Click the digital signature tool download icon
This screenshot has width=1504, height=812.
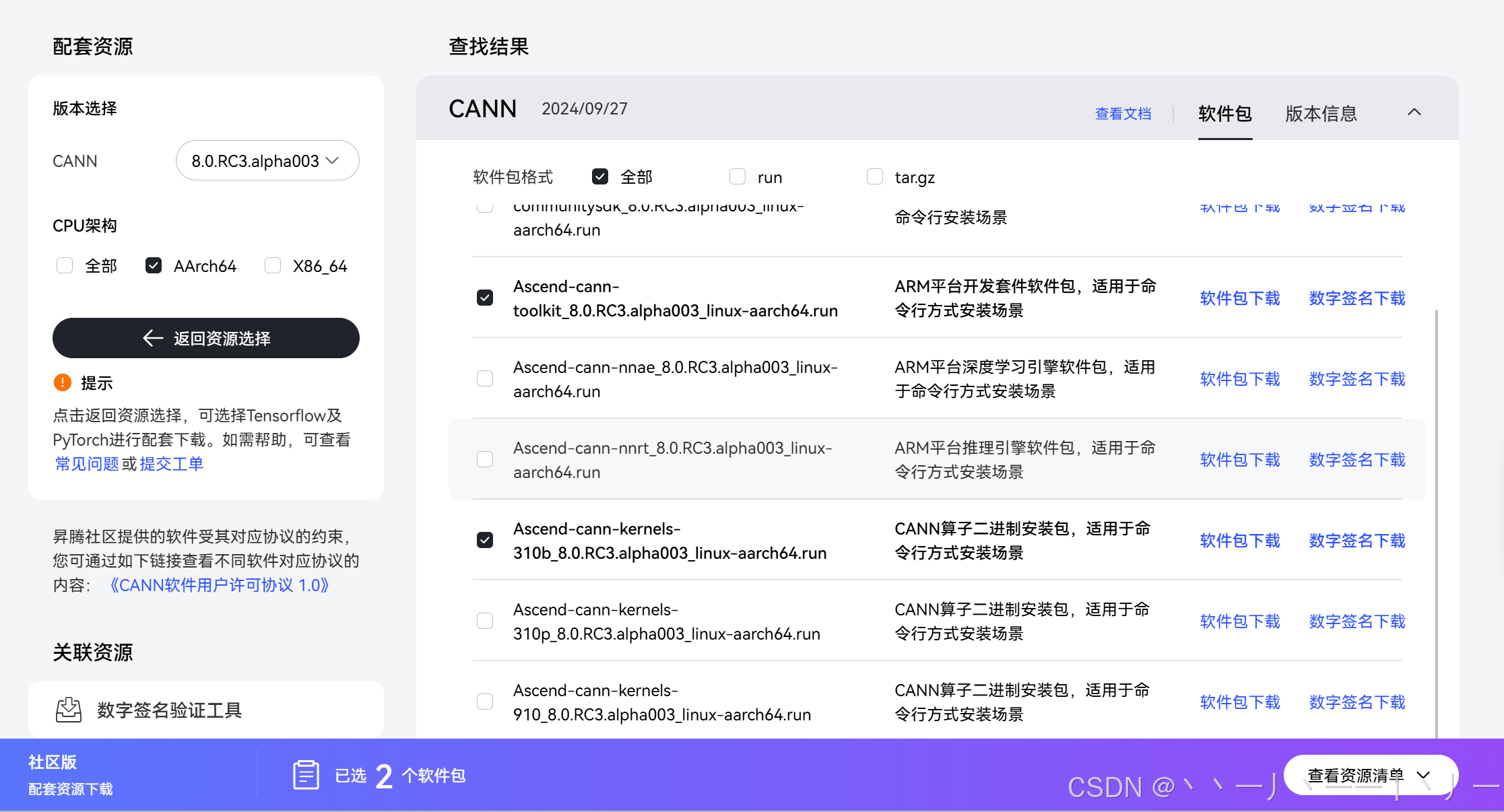point(69,710)
